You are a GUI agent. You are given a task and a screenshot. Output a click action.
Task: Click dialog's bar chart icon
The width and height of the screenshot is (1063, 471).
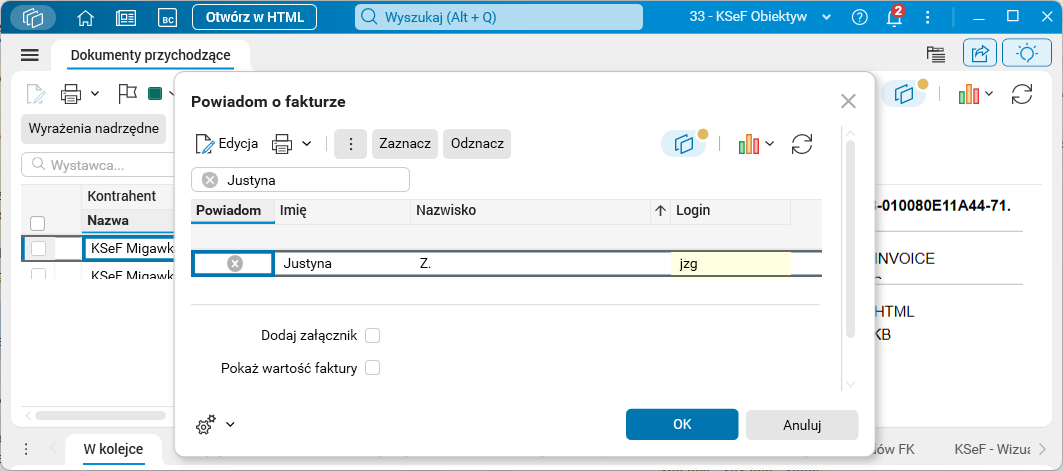[749, 144]
